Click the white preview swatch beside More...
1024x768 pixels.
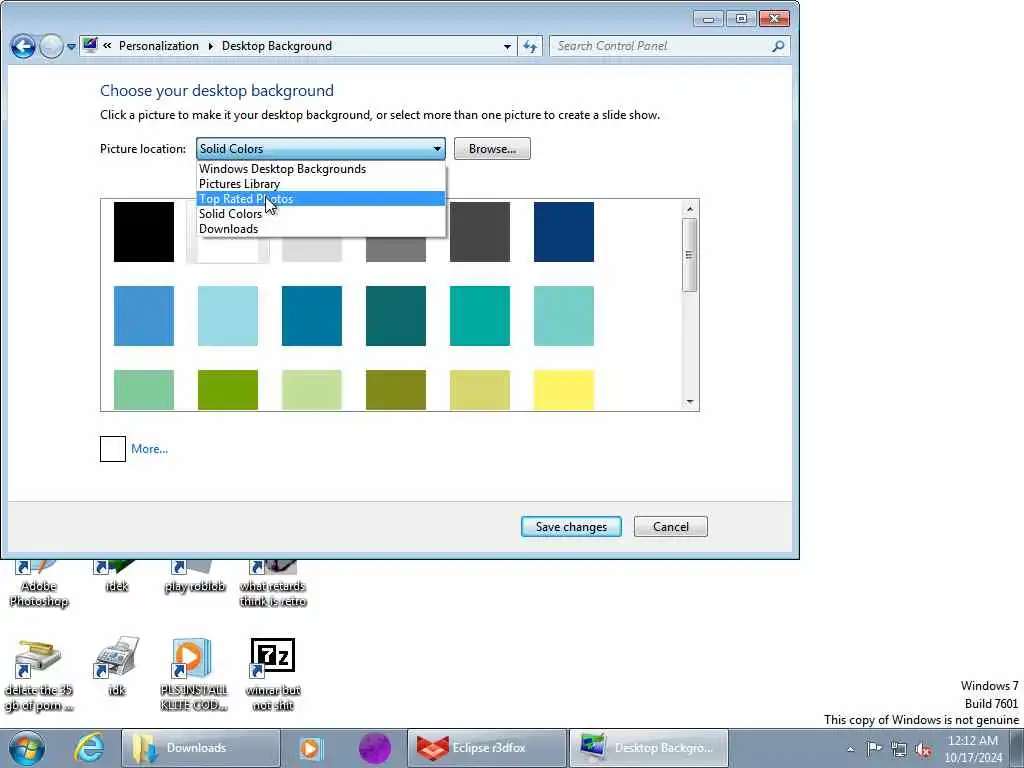[113, 449]
